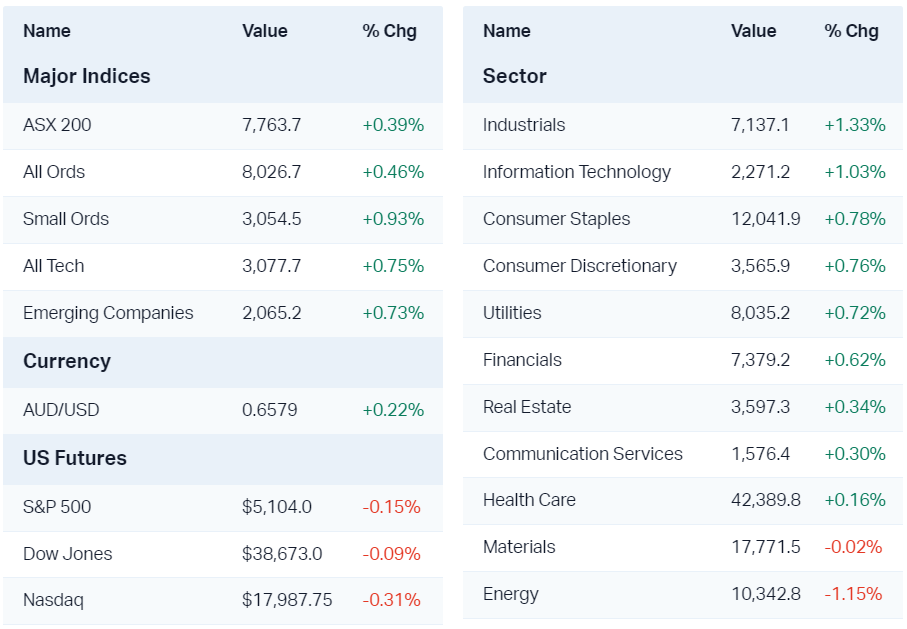Click the AUD/USD currency pair
This screenshot has width=907, height=629.
click(61, 410)
